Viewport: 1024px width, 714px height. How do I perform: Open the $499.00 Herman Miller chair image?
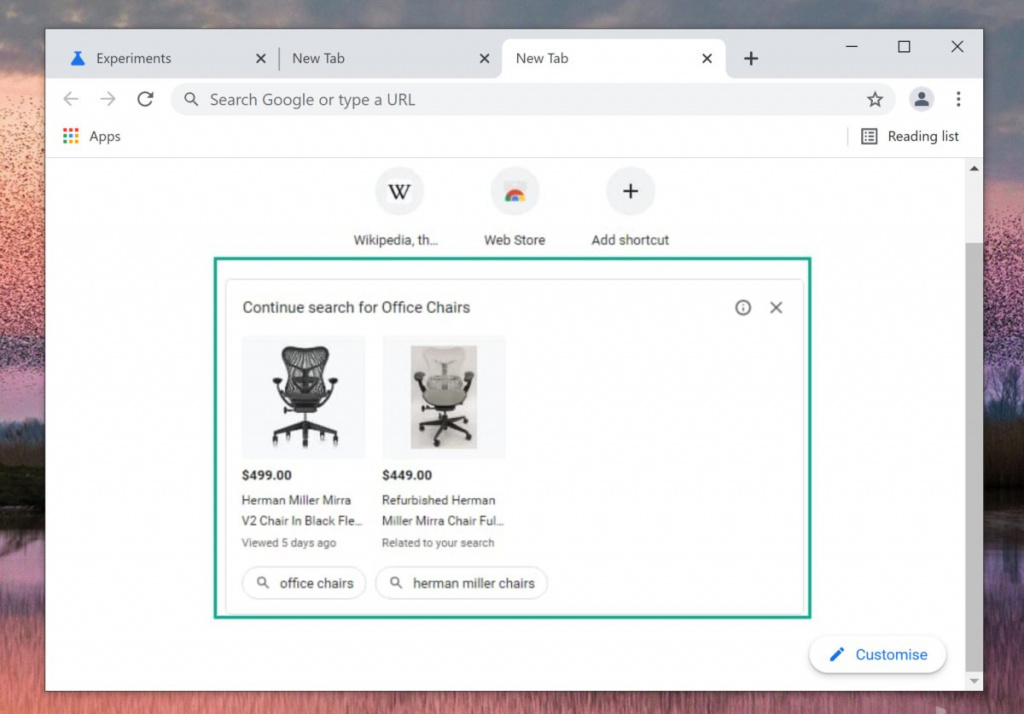tap(304, 397)
